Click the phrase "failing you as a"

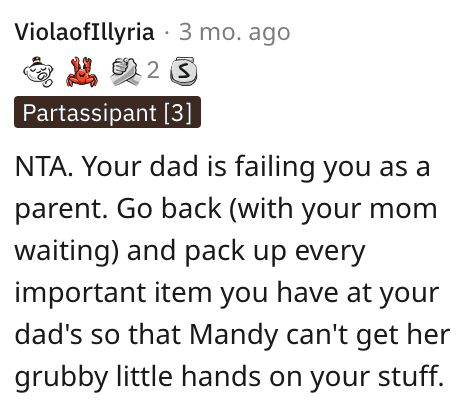(332, 168)
